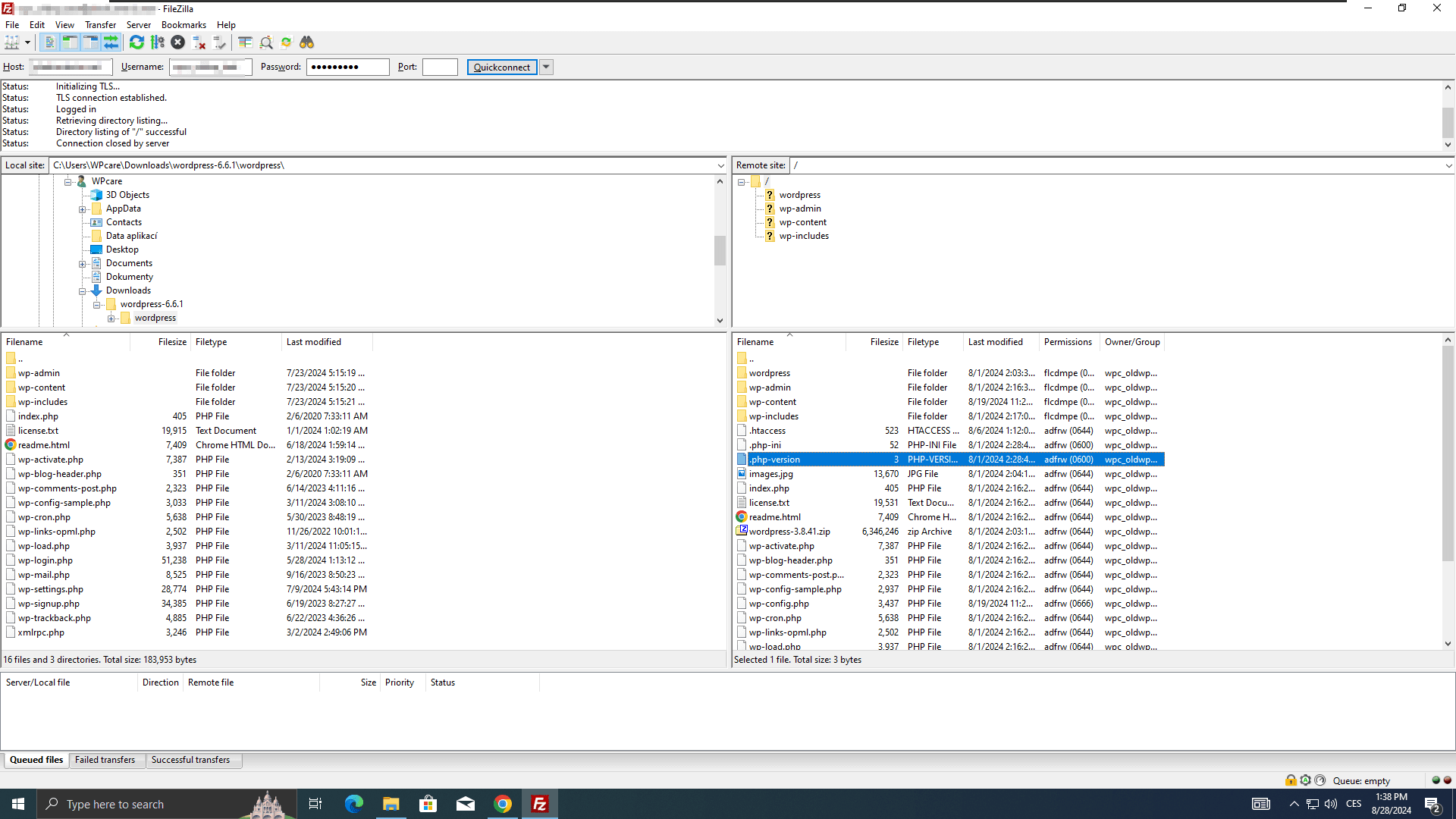The image size is (1456, 819).
Task: Toggle message log display
Action: (49, 42)
